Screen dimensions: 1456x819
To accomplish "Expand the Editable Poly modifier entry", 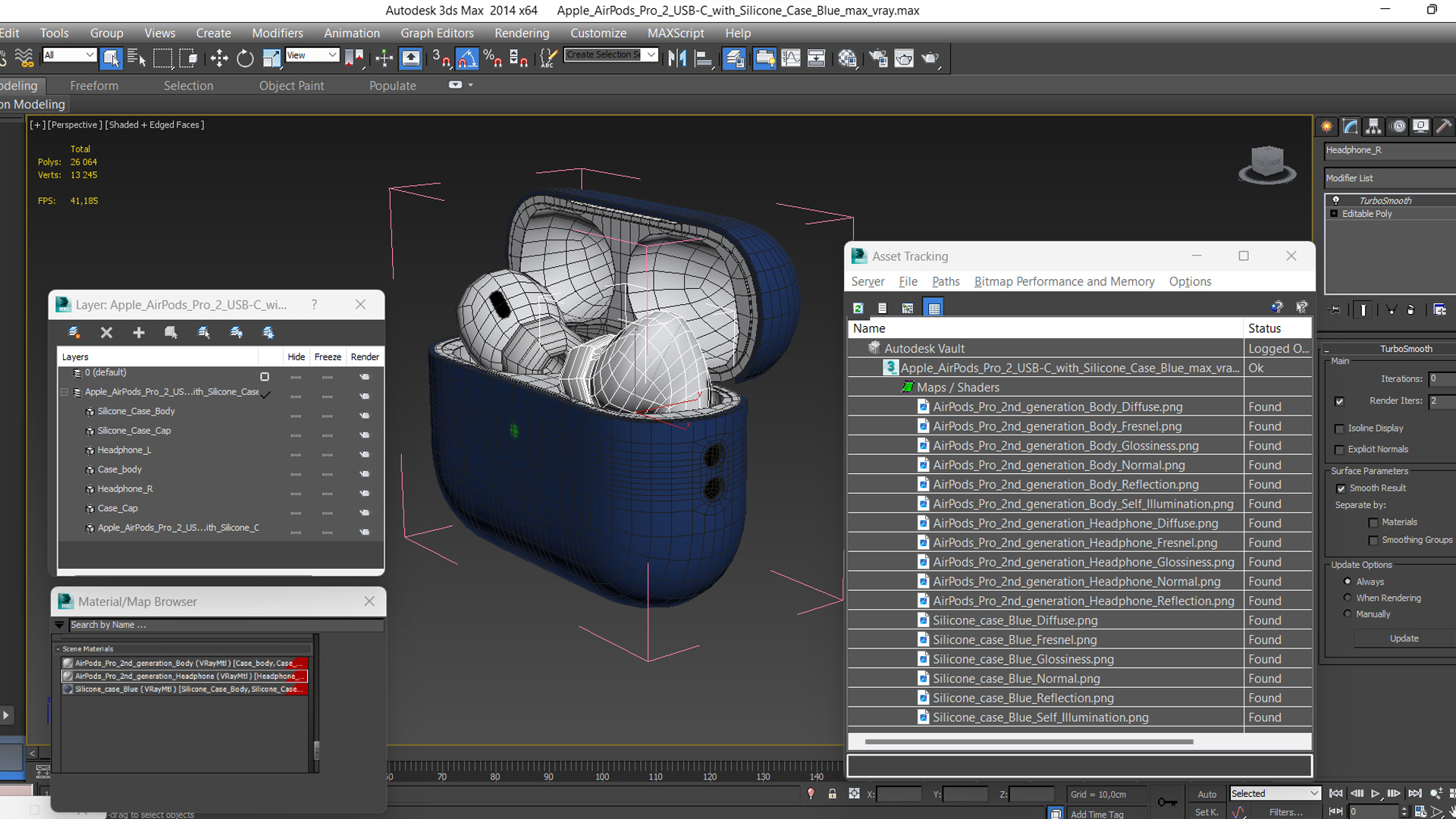I will [x=1334, y=214].
